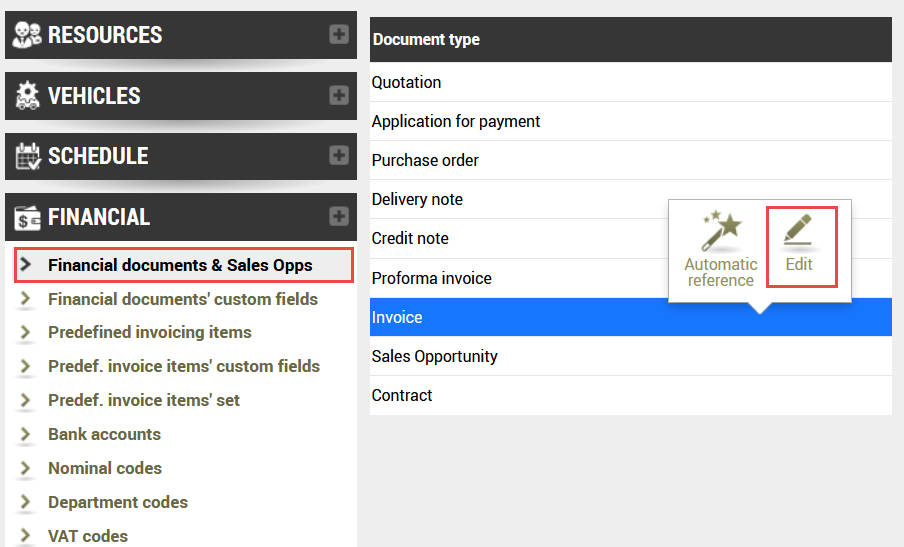Select the highlighted Invoice row
Image resolution: width=904 pixels, height=547 pixels.
(631, 317)
